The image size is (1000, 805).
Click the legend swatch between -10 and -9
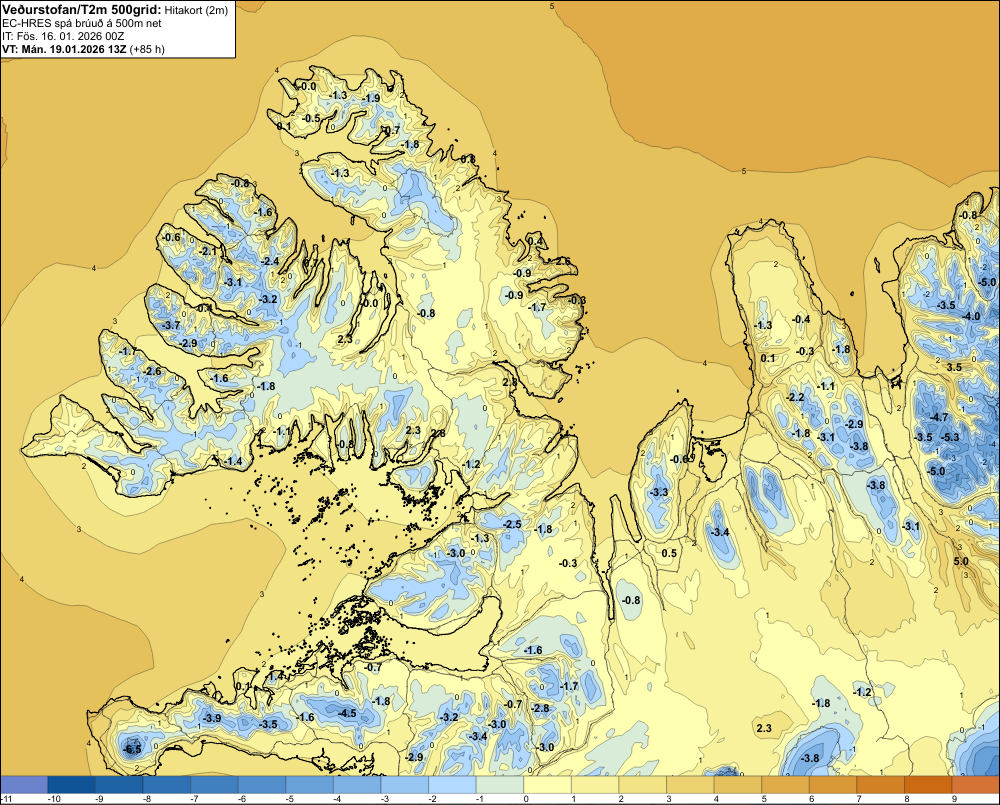coord(71,785)
